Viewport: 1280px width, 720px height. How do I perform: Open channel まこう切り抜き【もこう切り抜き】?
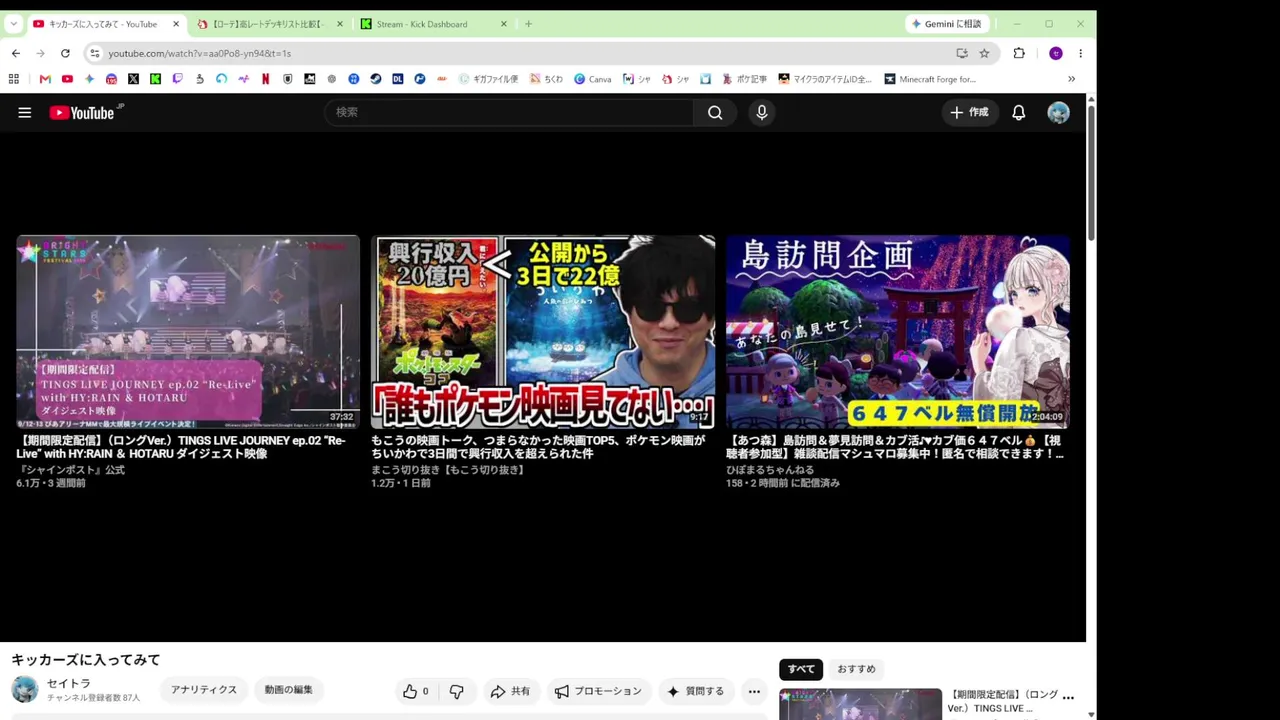(x=449, y=470)
